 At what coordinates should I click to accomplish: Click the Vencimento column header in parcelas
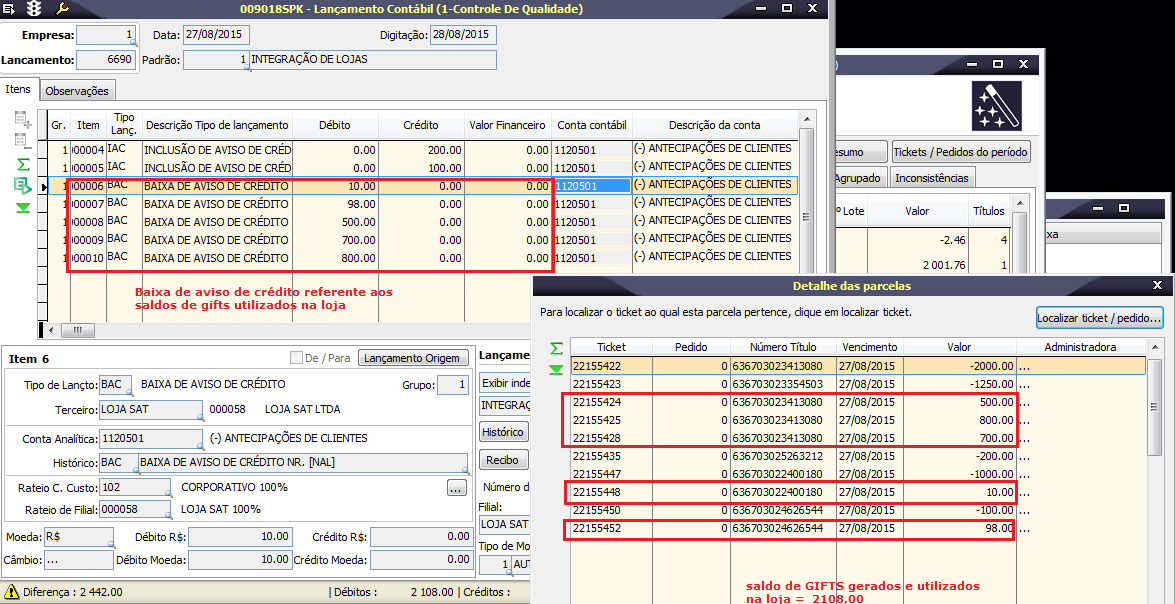869,347
